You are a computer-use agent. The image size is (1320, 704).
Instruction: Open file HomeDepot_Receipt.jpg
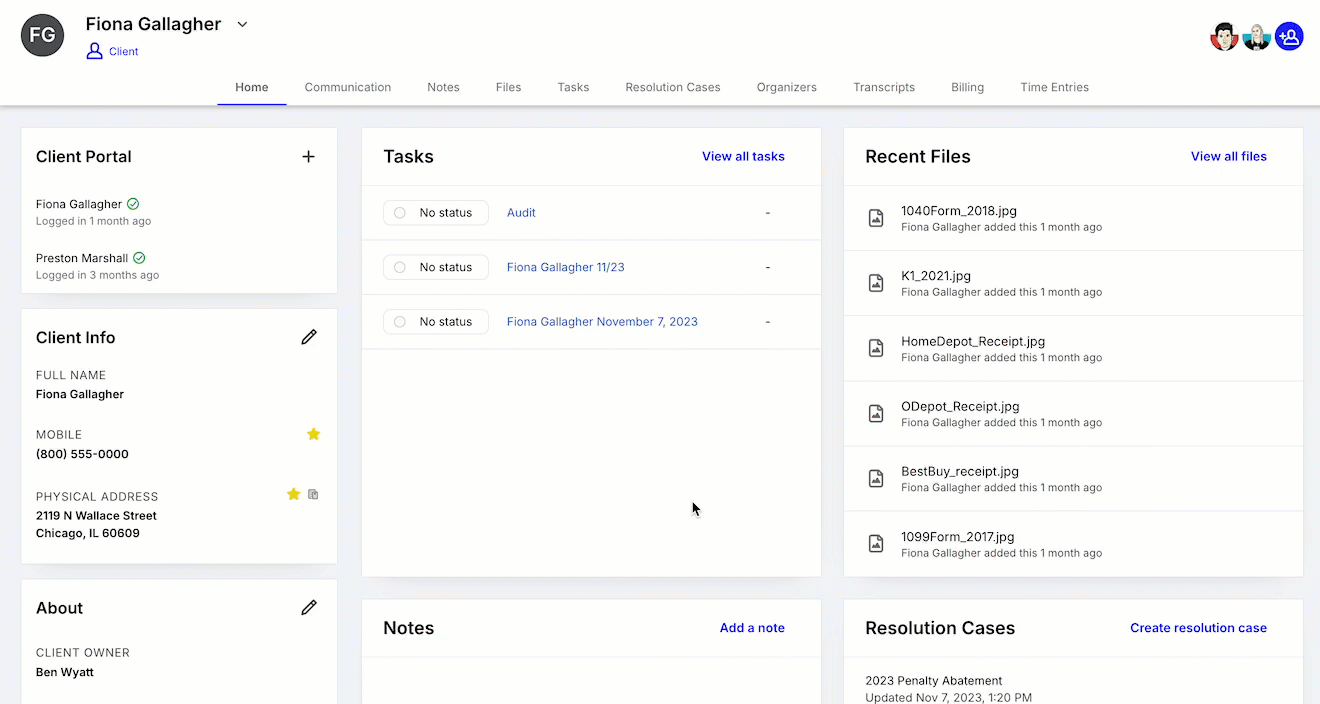point(973,341)
